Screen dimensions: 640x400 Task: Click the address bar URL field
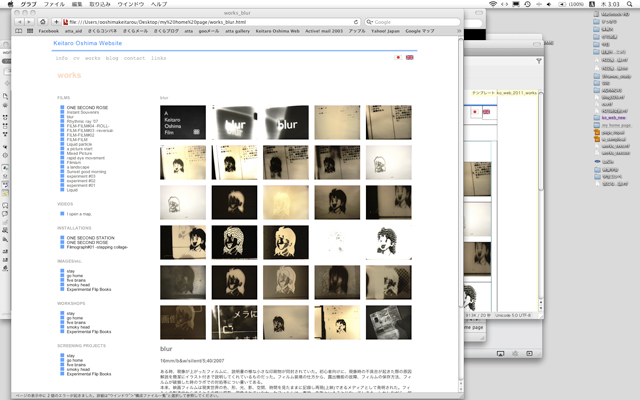click(x=211, y=22)
